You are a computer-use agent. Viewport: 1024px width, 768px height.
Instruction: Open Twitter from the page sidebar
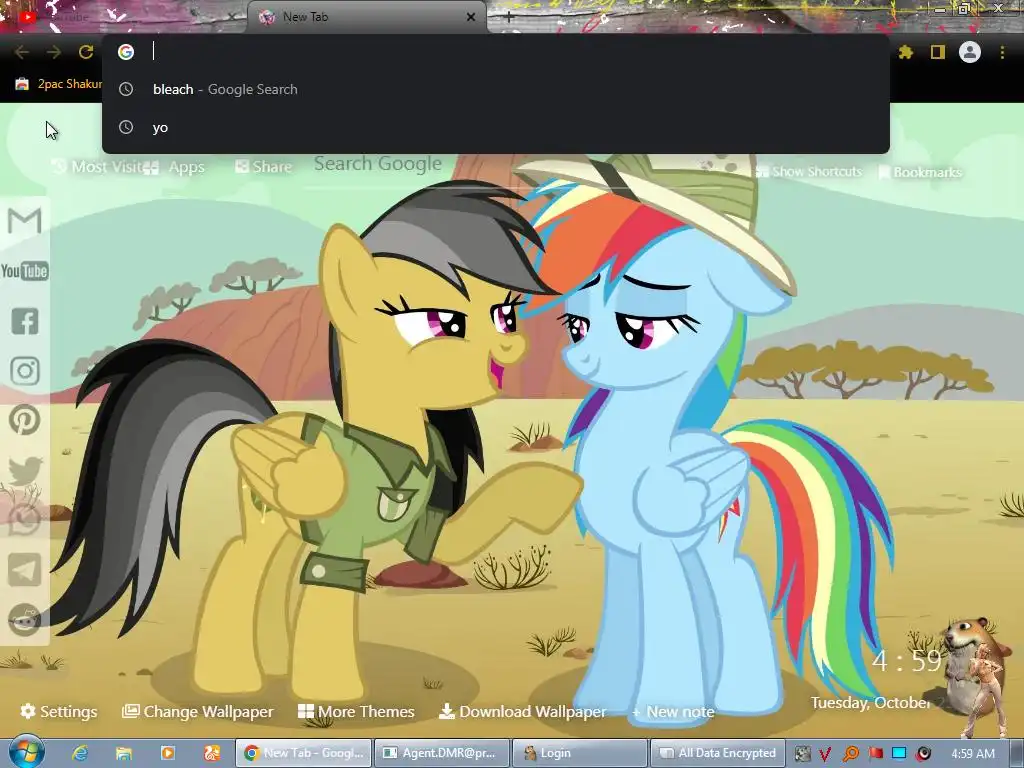point(25,470)
